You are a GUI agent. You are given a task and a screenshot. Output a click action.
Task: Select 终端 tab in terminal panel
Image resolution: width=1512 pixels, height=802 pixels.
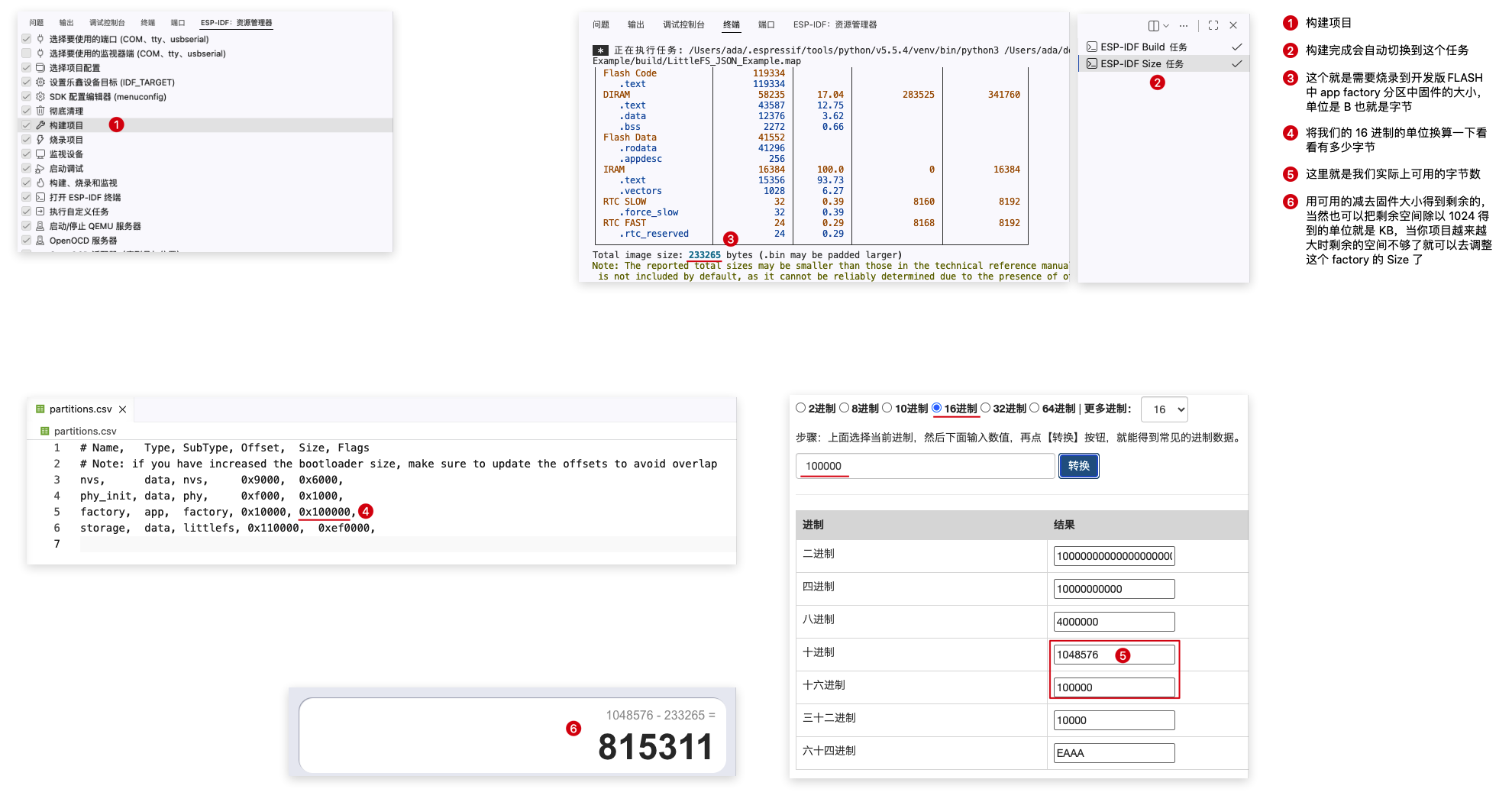click(732, 24)
